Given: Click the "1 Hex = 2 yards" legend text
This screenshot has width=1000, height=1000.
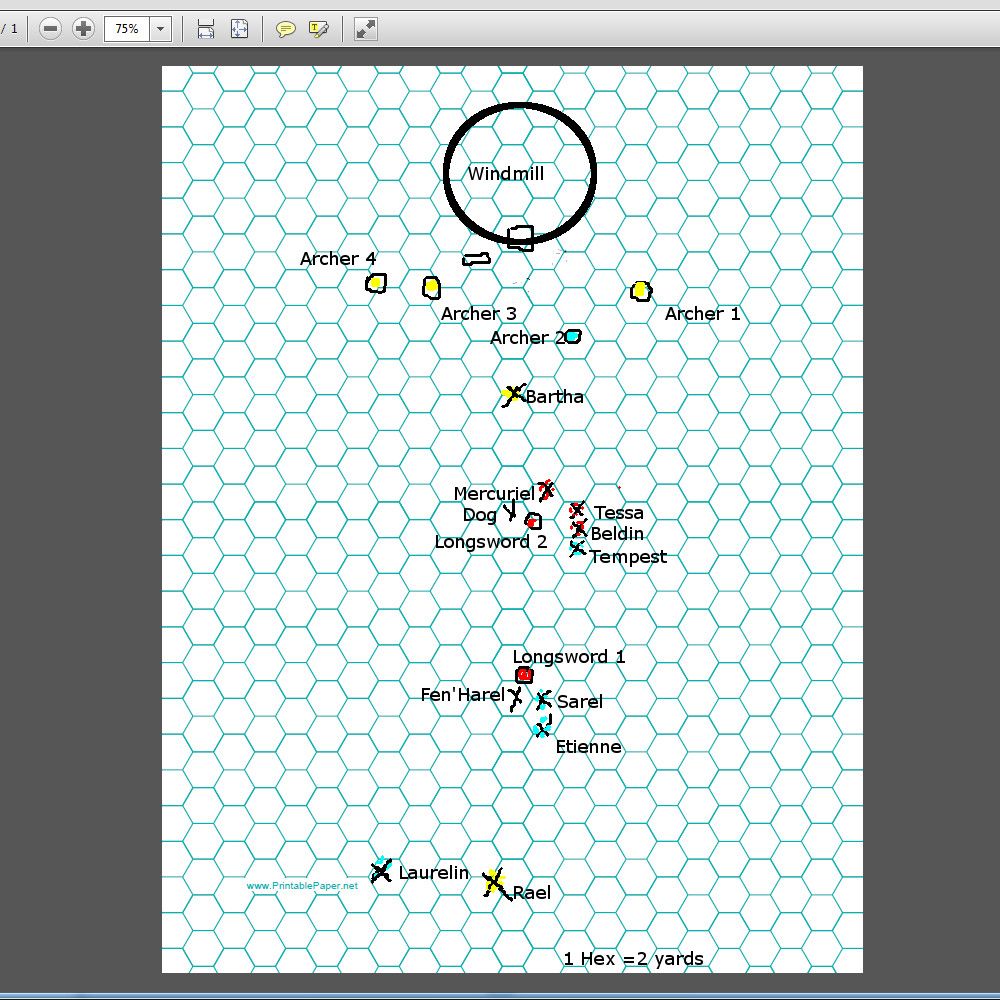Looking at the screenshot, I should coord(633,959).
